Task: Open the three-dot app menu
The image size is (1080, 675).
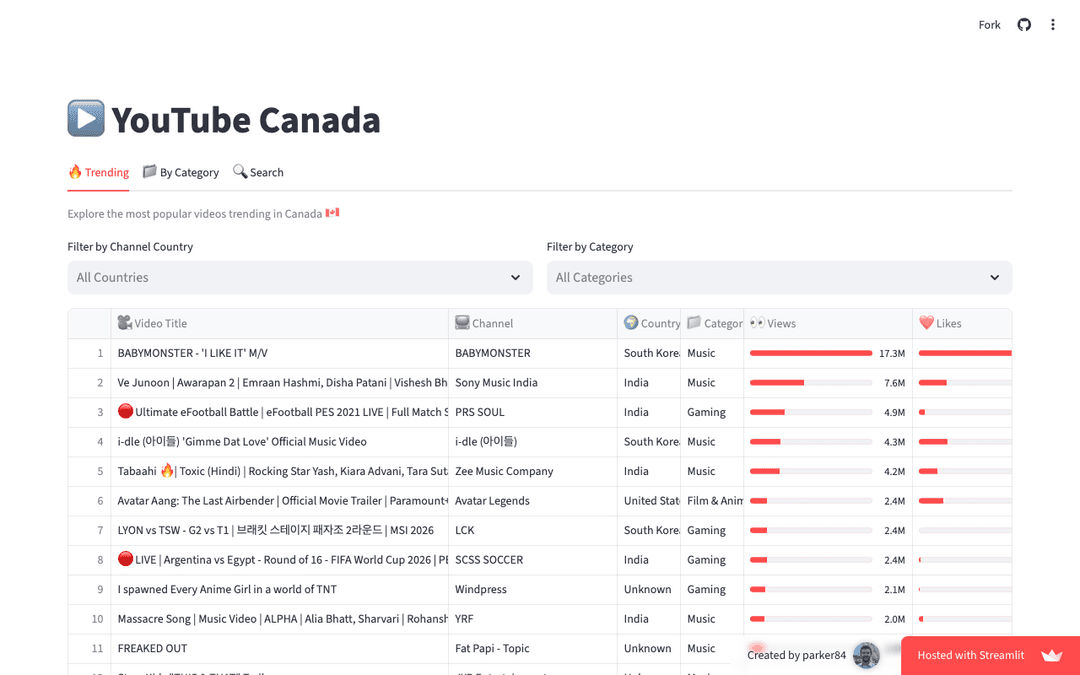Action: 1052,25
